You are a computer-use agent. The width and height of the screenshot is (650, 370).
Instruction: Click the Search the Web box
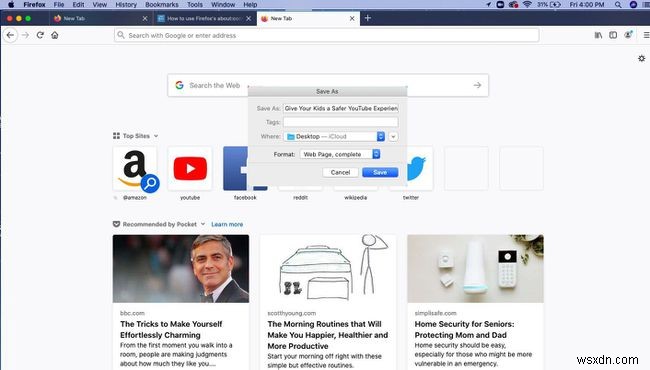coord(327,85)
